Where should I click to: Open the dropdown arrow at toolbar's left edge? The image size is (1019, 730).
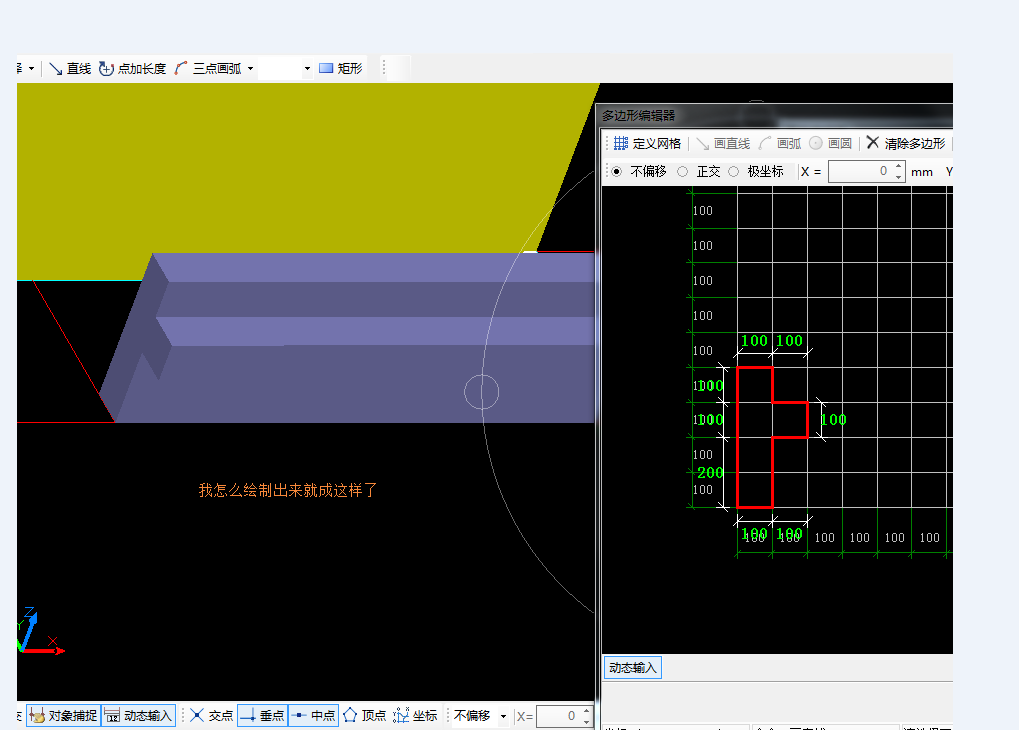click(31, 68)
